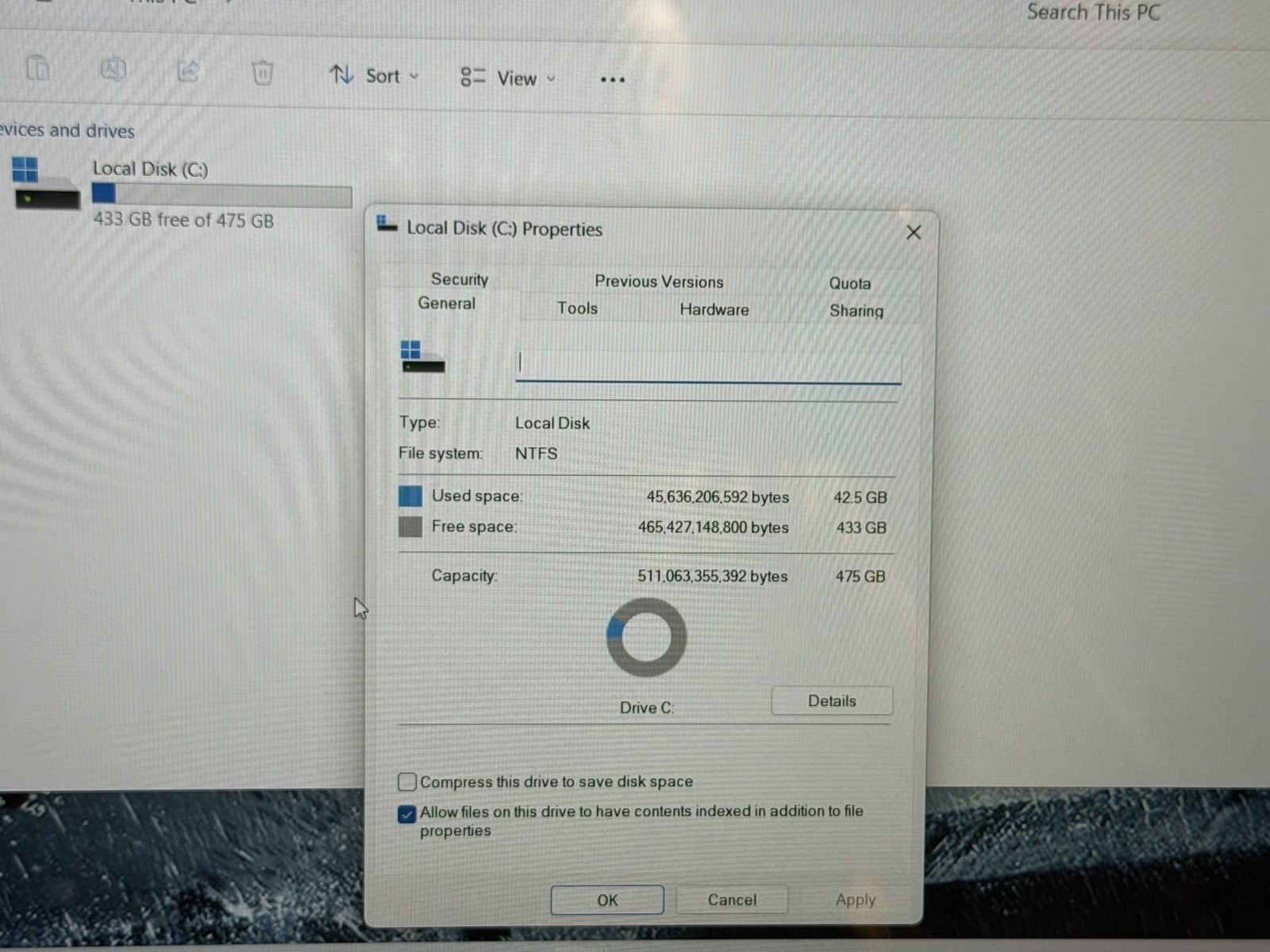Click the Properties dialog title bar icon
The image size is (1270, 952).
(x=387, y=225)
